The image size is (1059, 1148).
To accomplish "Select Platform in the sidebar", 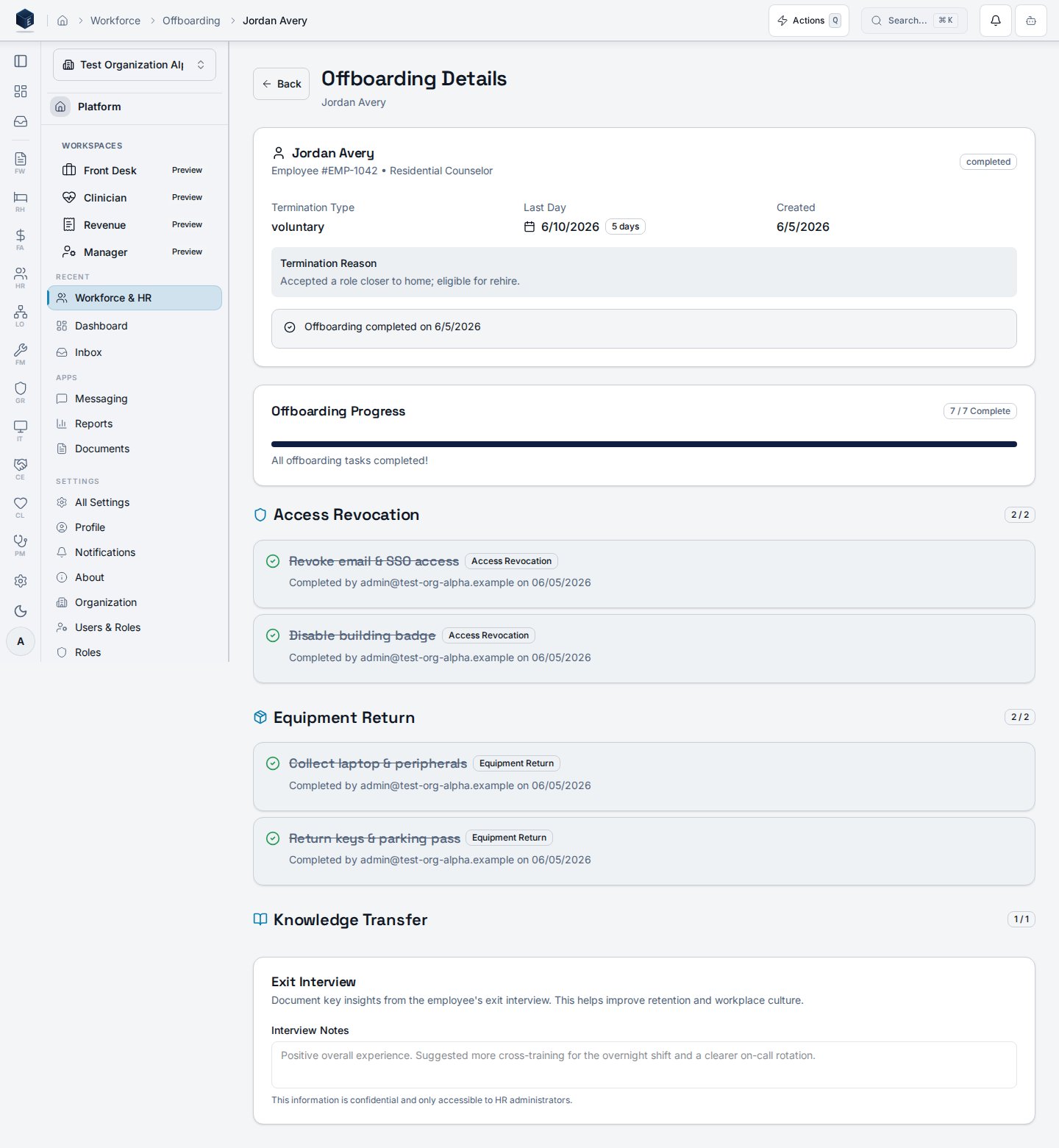I will (135, 107).
